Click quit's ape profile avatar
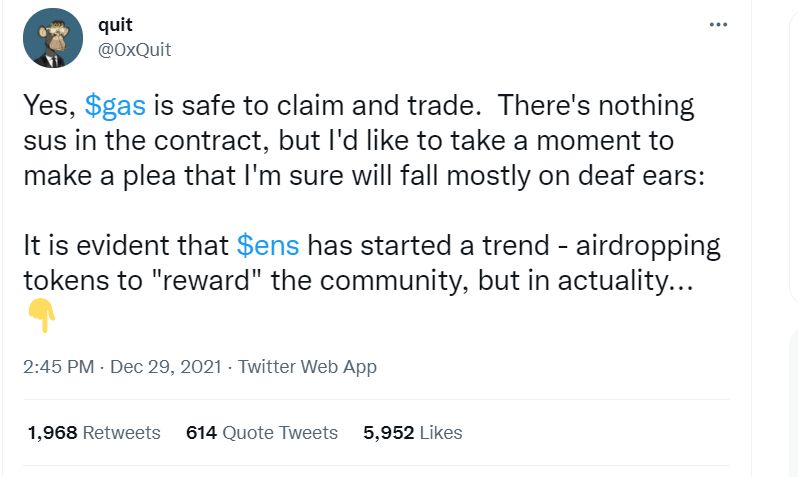798x477 pixels. pyautogui.click(x=52, y=39)
